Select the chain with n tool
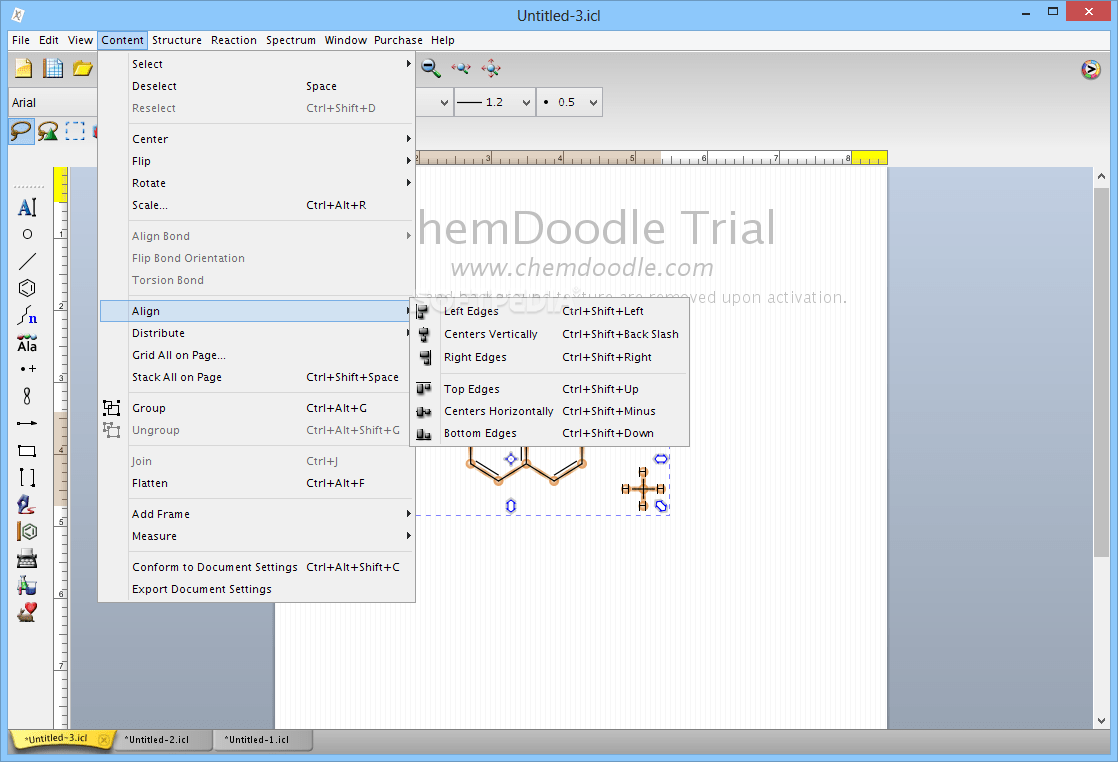1118x762 pixels. coord(27,315)
